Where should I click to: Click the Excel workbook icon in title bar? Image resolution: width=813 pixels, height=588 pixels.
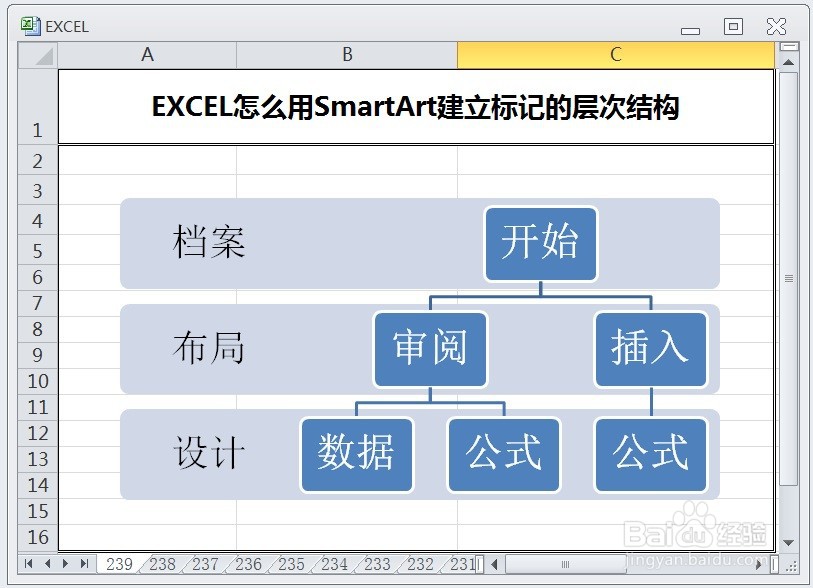click(31, 26)
